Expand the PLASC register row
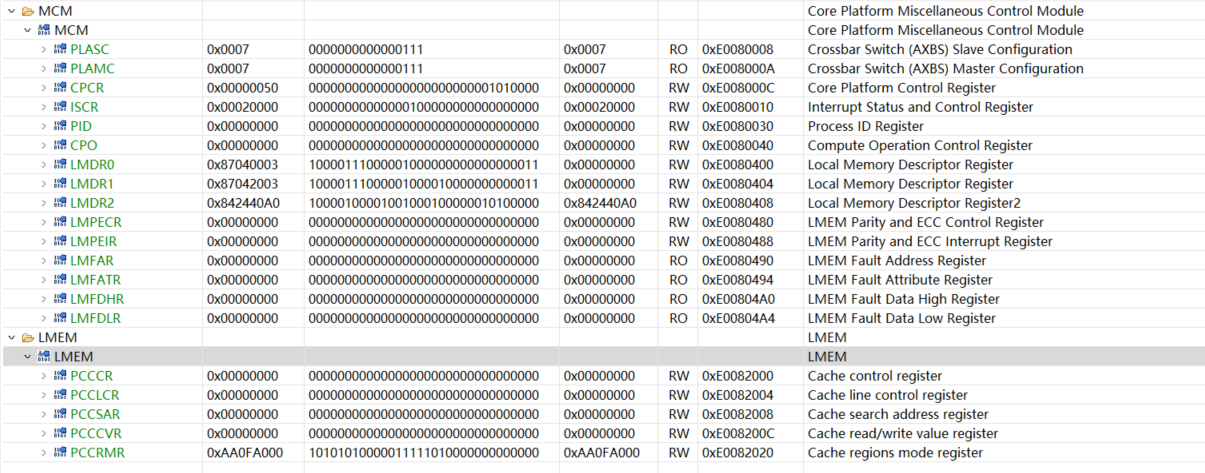This screenshot has height=473, width=1205. click(x=43, y=49)
